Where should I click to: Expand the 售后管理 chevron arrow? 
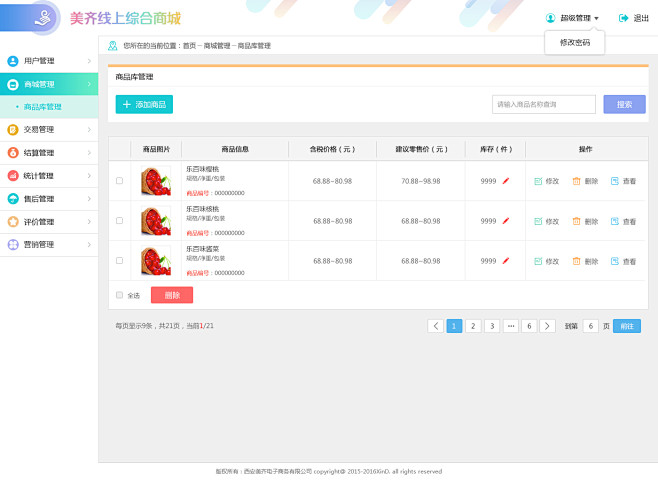89,199
